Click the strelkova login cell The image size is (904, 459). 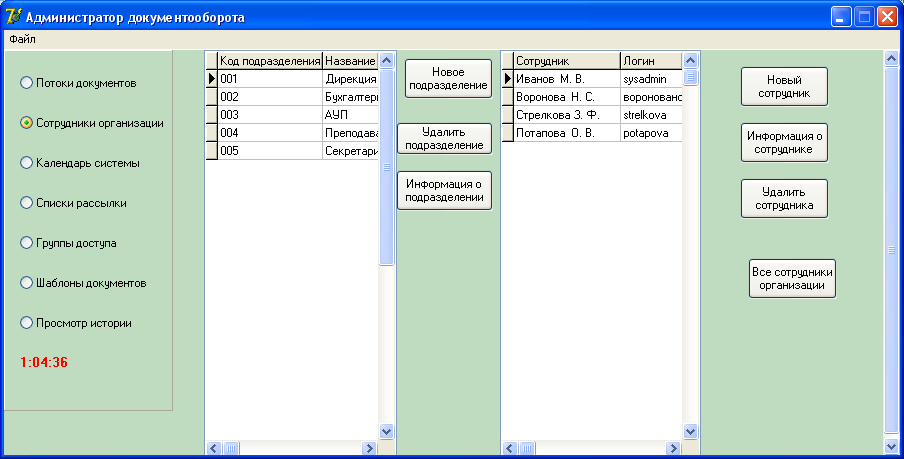tap(651, 114)
